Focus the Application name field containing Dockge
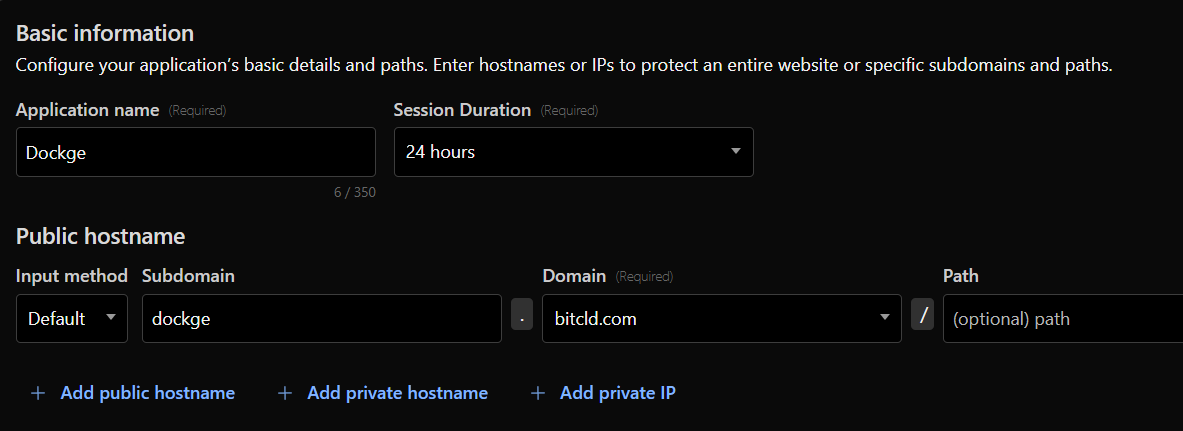 (196, 152)
